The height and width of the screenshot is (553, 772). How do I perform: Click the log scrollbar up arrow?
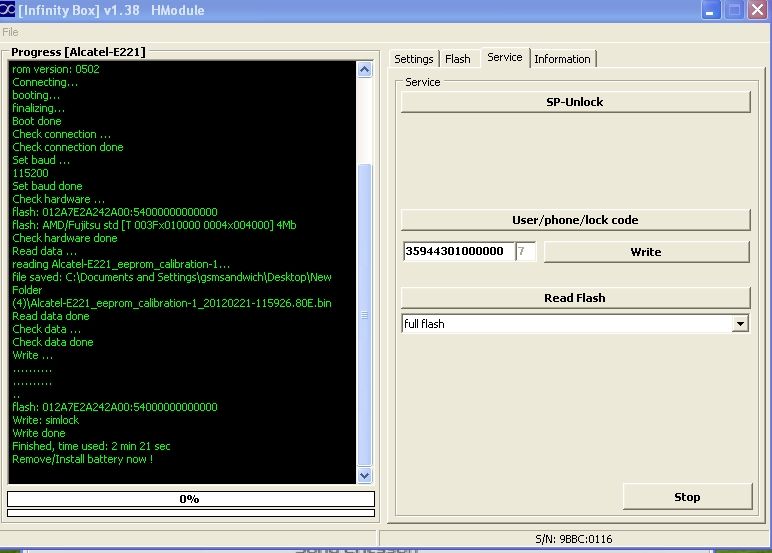point(364,69)
